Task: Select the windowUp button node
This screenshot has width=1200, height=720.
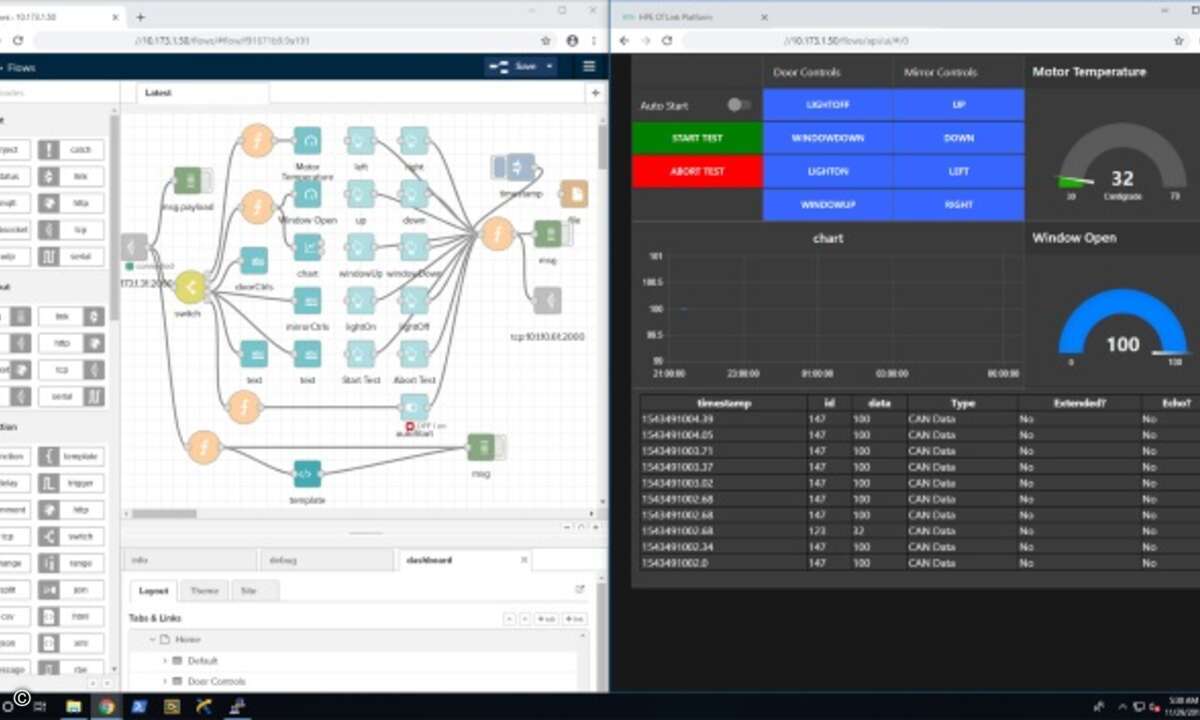Action: tap(360, 247)
